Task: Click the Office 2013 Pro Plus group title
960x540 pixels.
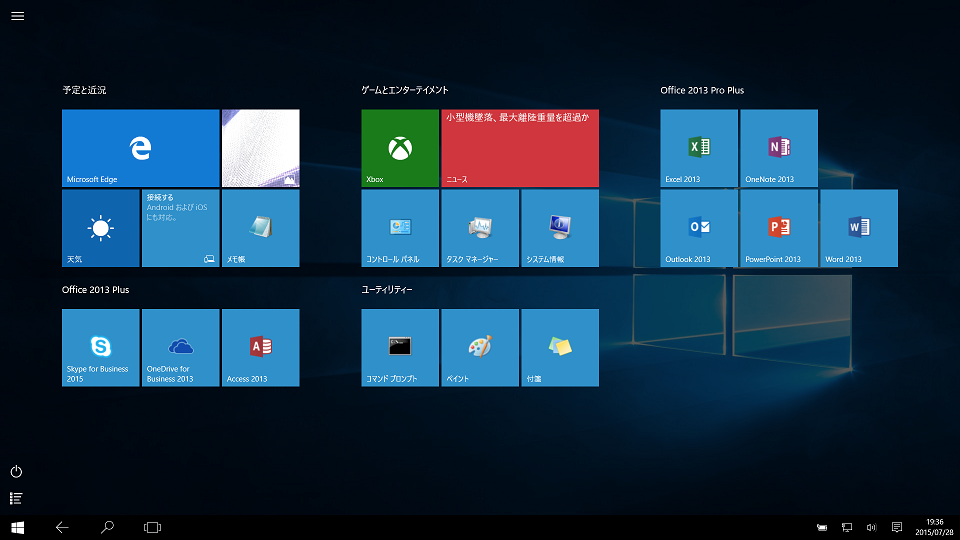Action: [x=702, y=90]
